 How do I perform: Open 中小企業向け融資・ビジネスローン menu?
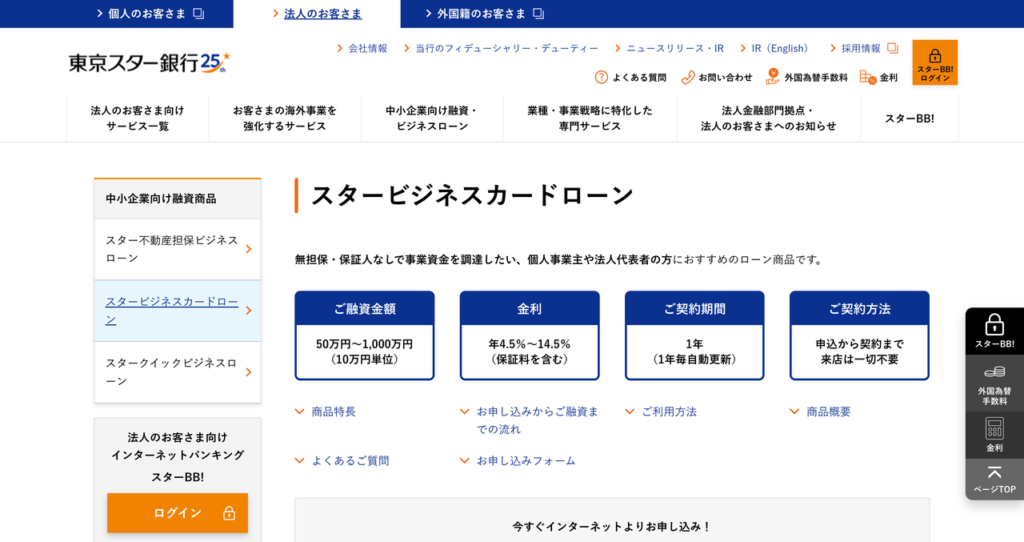pyautogui.click(x=432, y=118)
